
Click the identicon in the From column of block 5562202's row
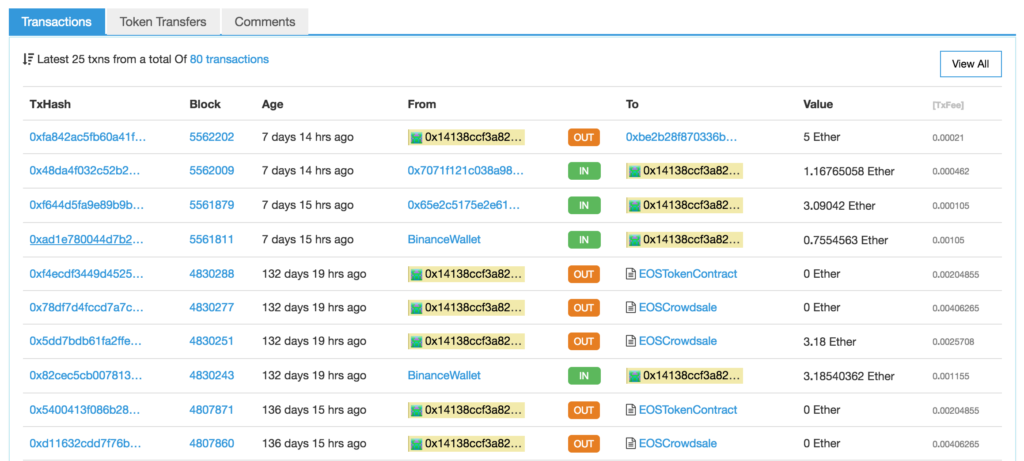[415, 137]
